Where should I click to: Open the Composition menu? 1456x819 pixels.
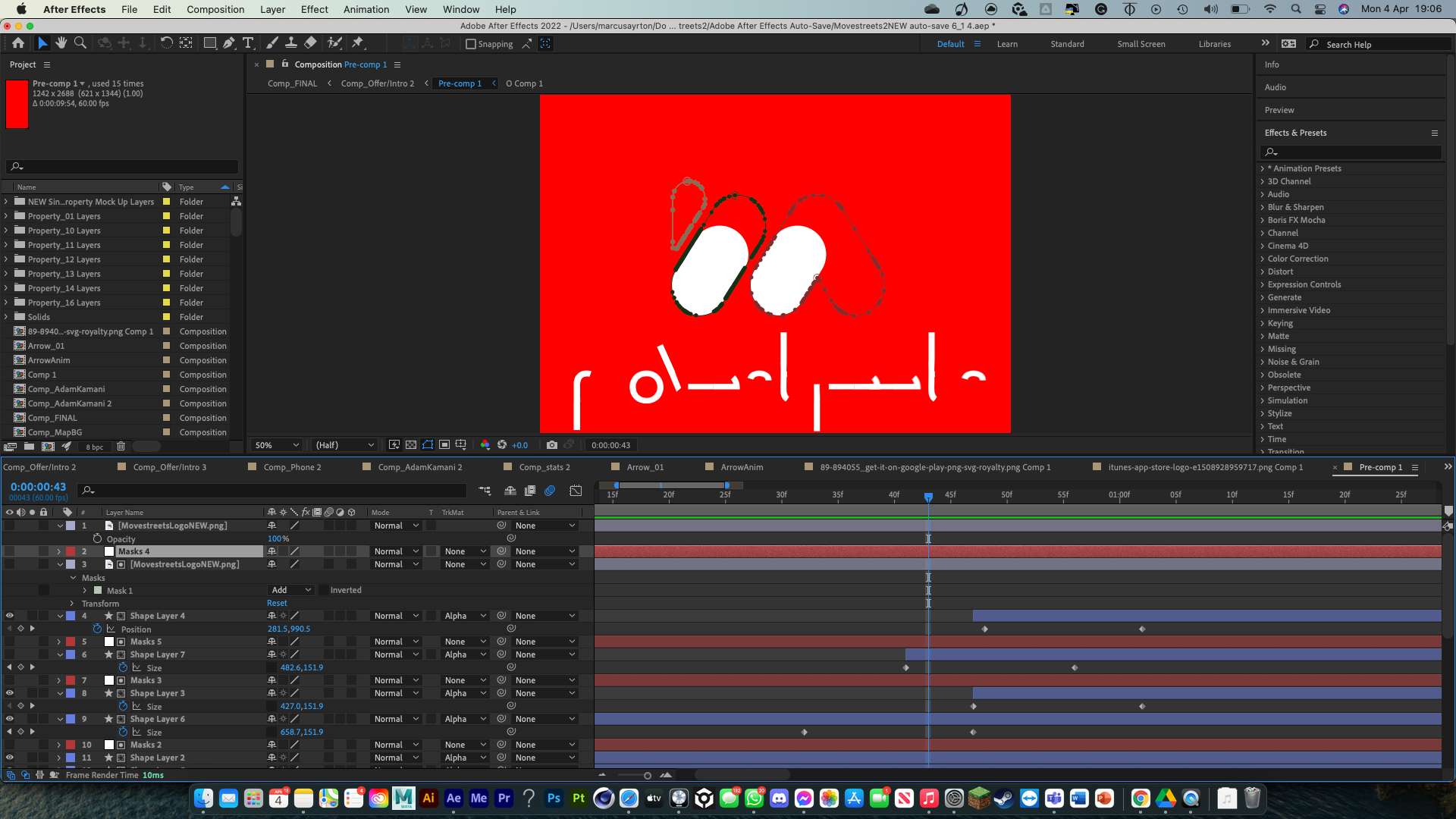pyautogui.click(x=215, y=9)
